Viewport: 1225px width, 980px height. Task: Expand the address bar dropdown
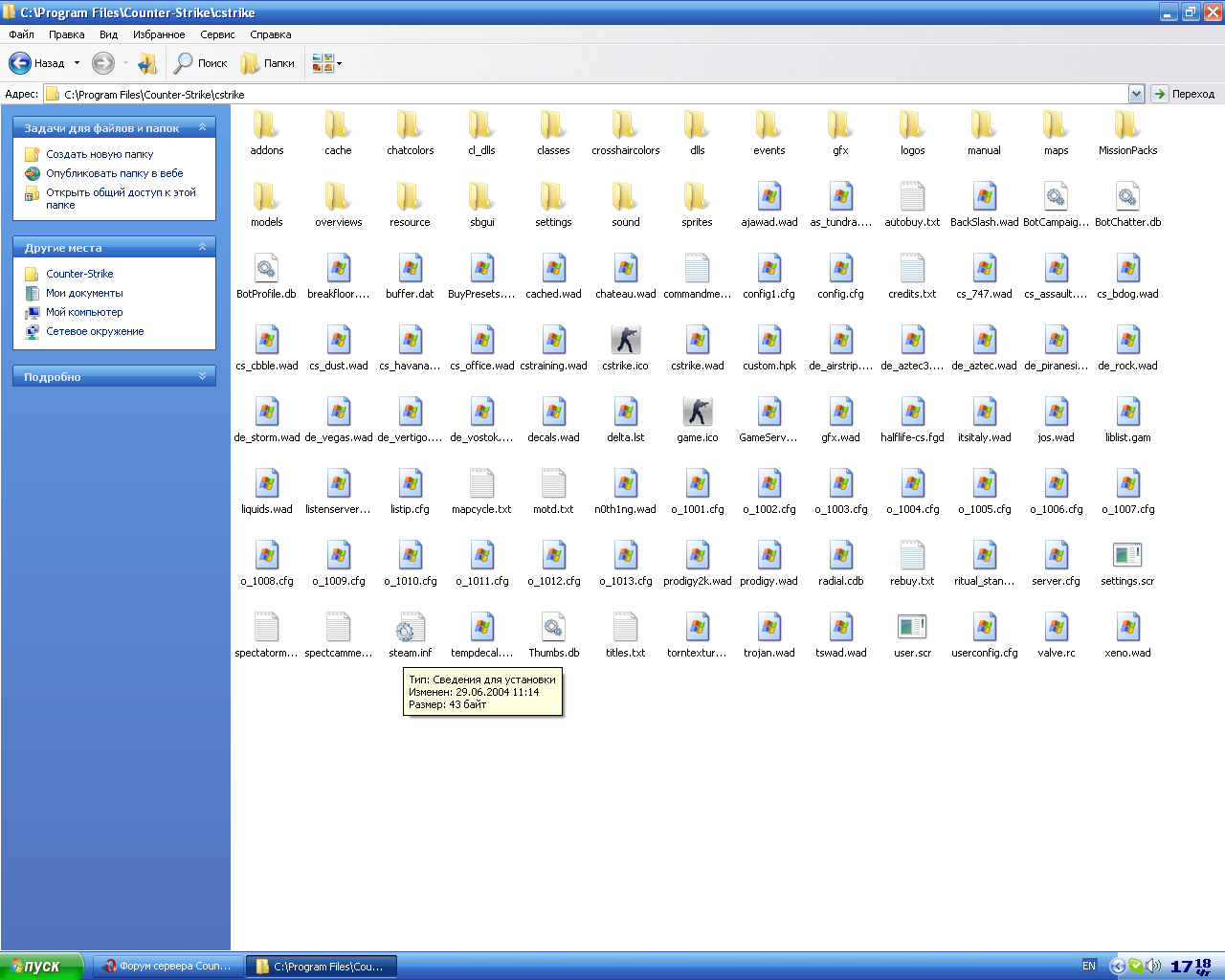tap(1136, 94)
